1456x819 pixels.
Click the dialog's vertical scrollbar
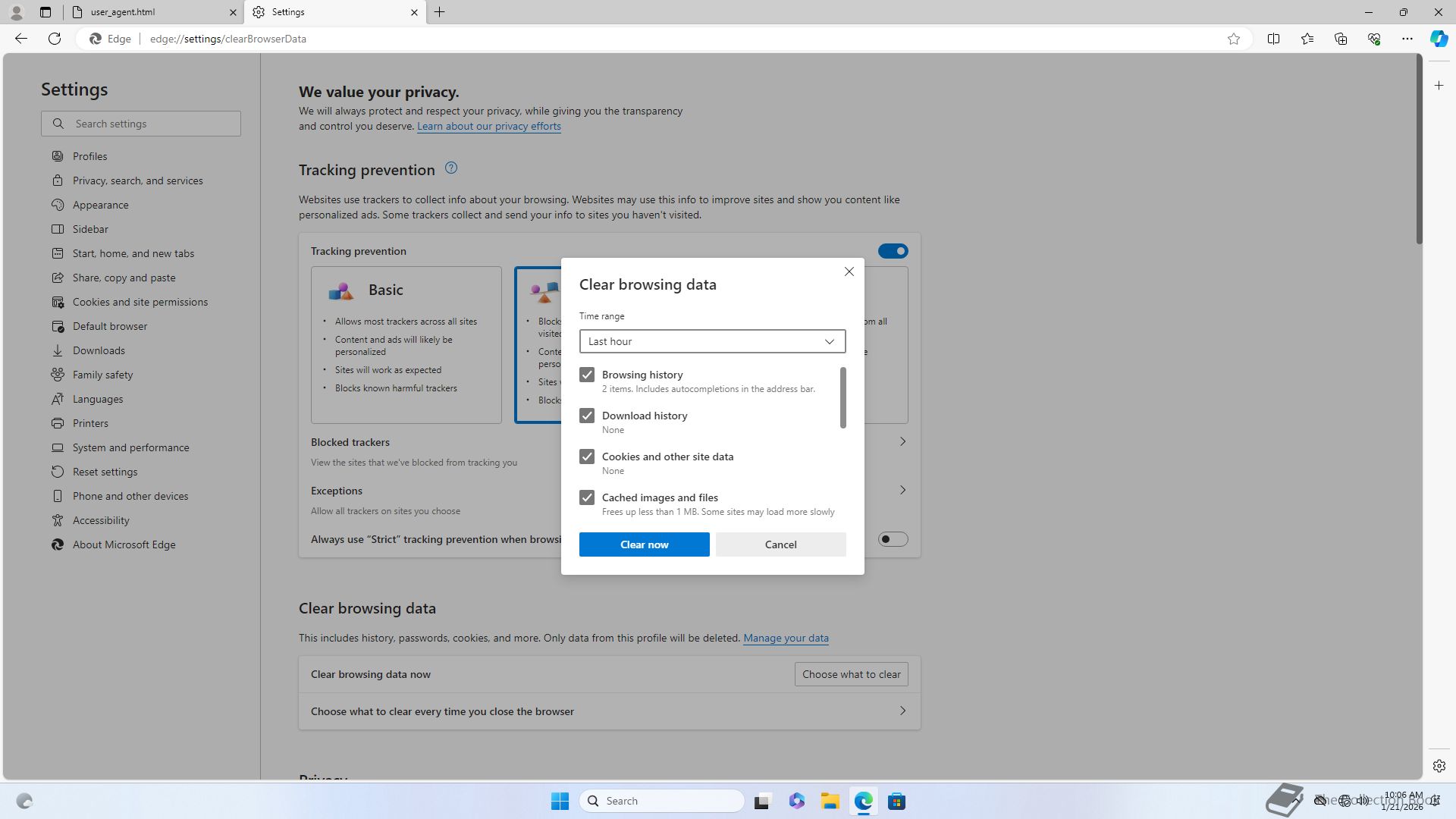point(843,398)
